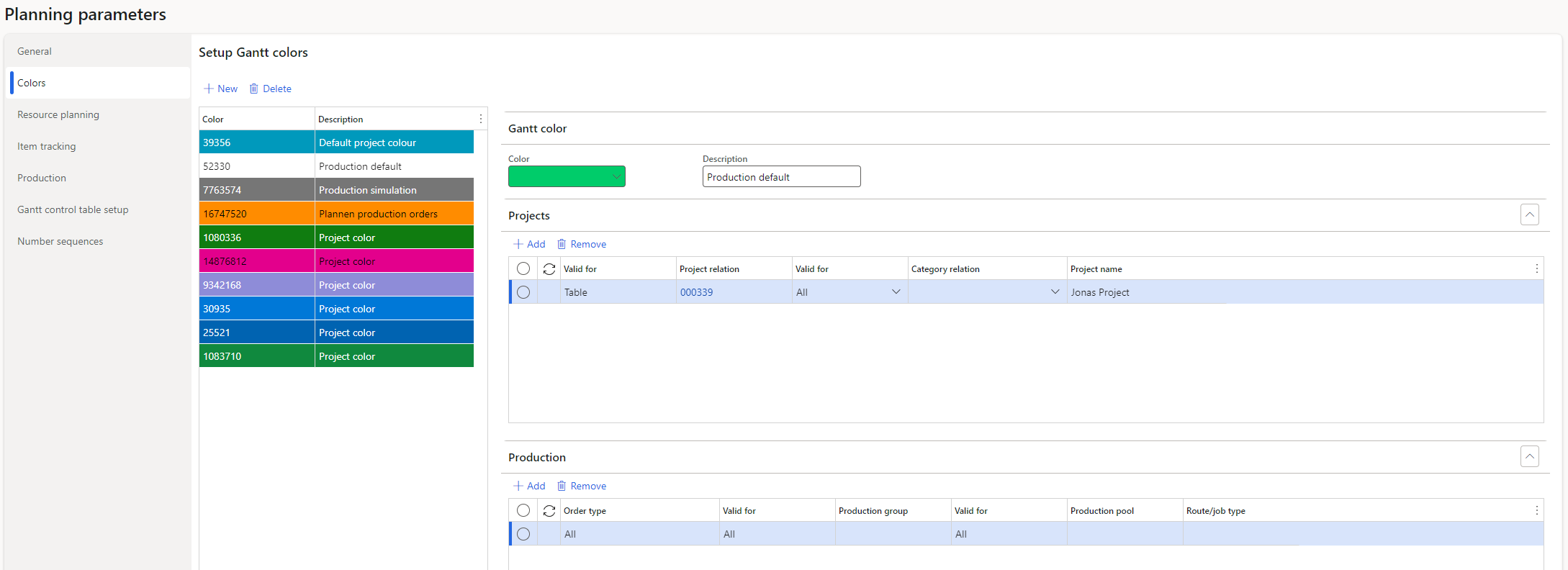This screenshot has height=570, width=1568.
Task: Open Production grid options (three dots)
Action: point(1536,510)
